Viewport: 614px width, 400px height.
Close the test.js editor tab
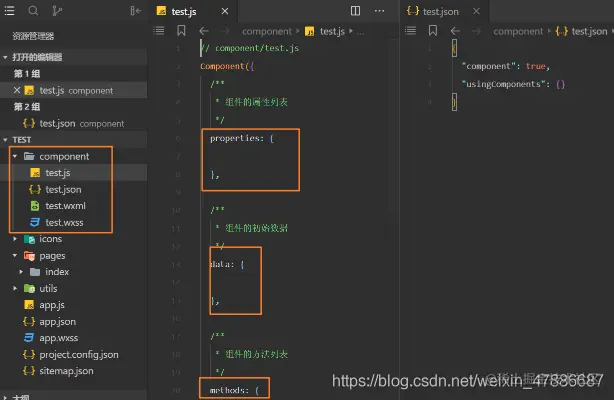[x=225, y=11]
